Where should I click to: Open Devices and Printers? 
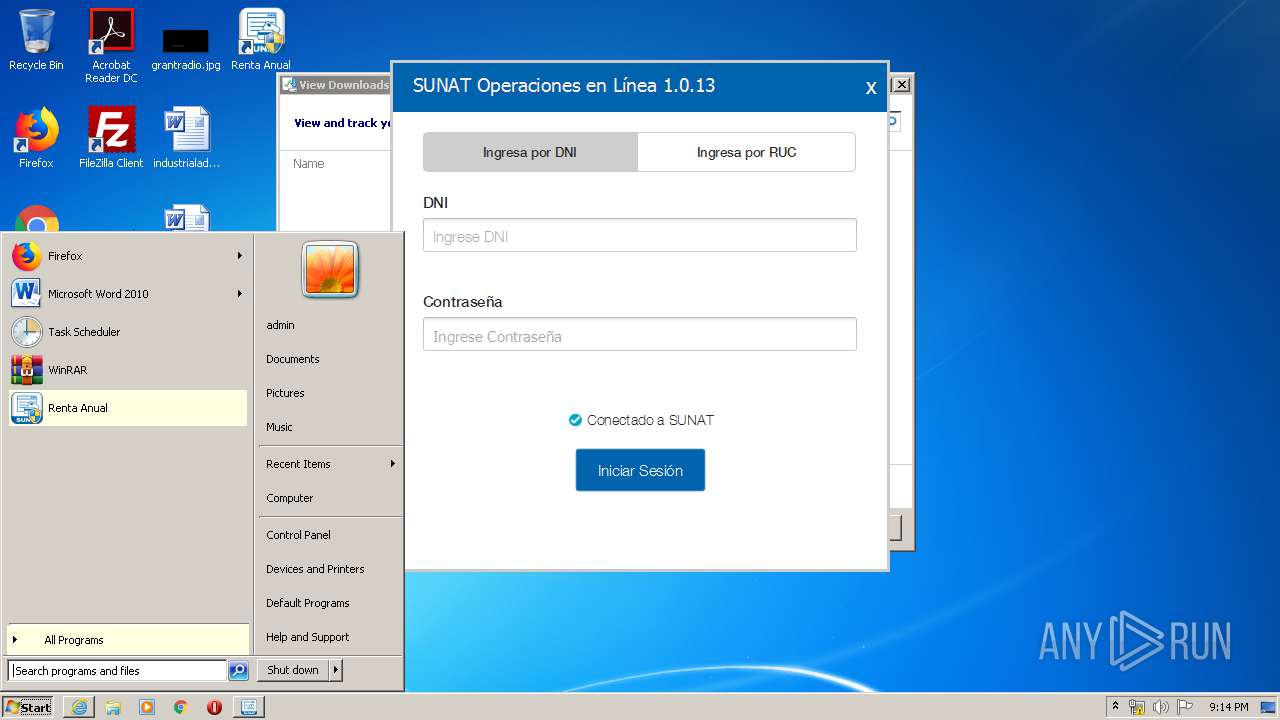(x=315, y=569)
